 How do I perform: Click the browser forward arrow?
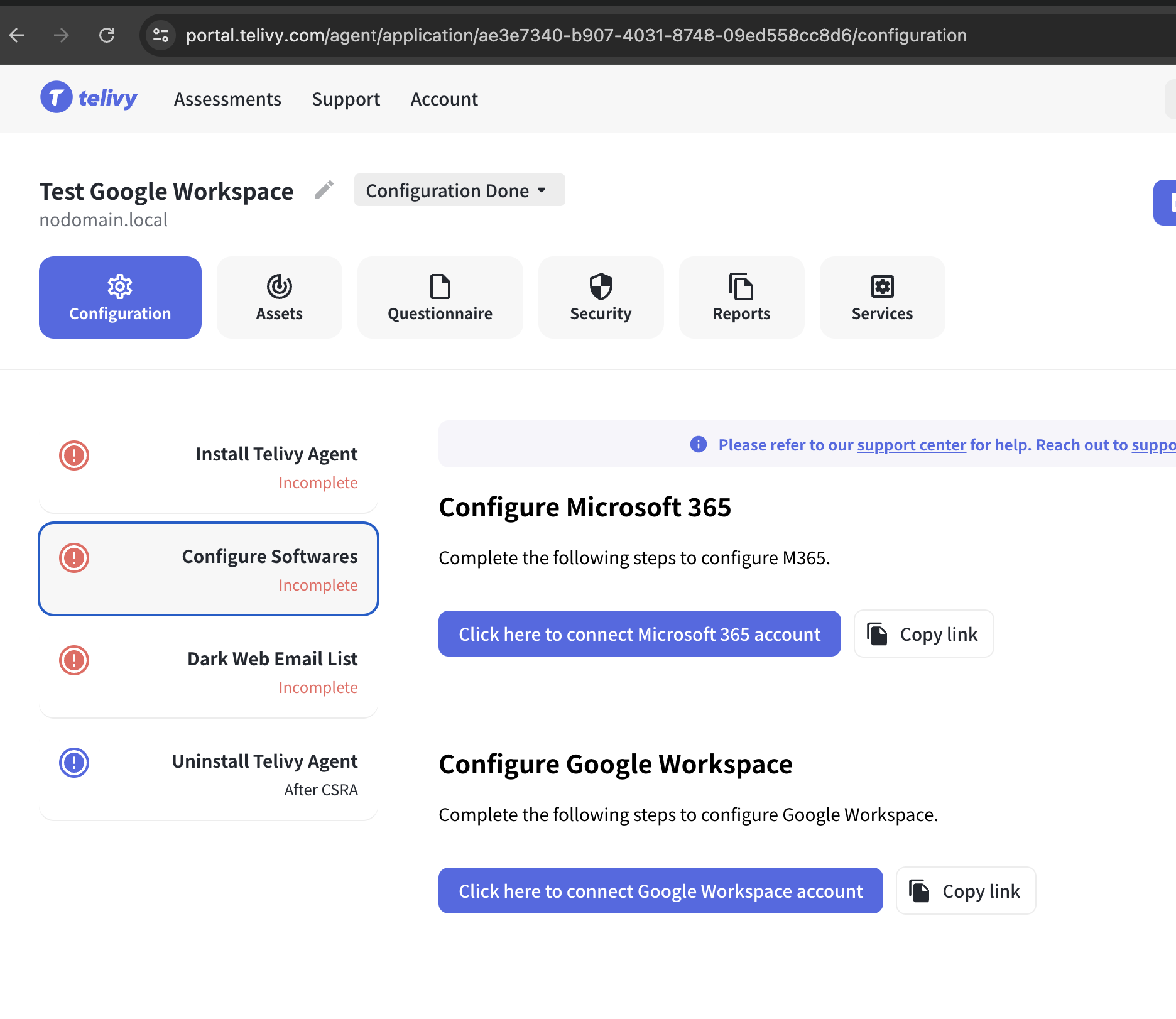[61, 35]
